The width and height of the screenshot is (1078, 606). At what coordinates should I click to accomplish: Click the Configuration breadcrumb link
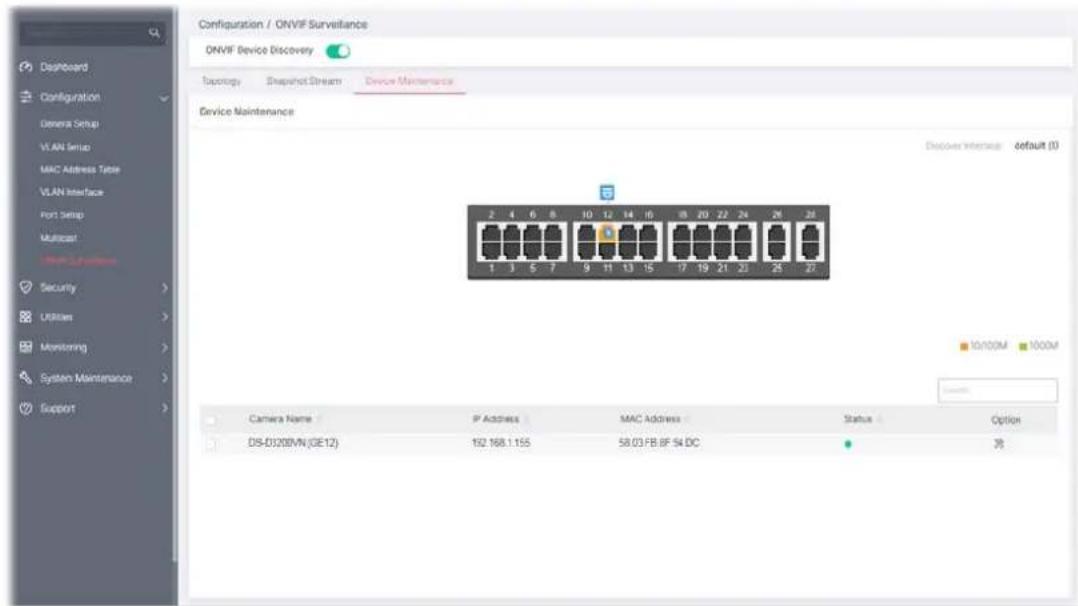point(230,24)
